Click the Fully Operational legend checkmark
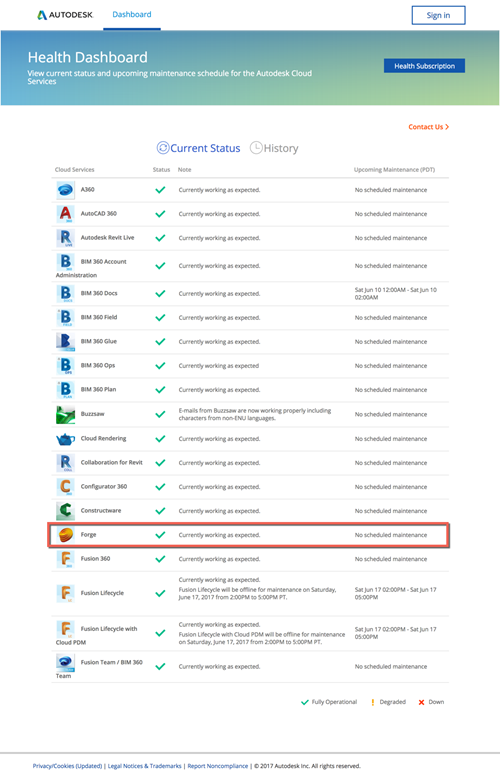 tap(305, 702)
